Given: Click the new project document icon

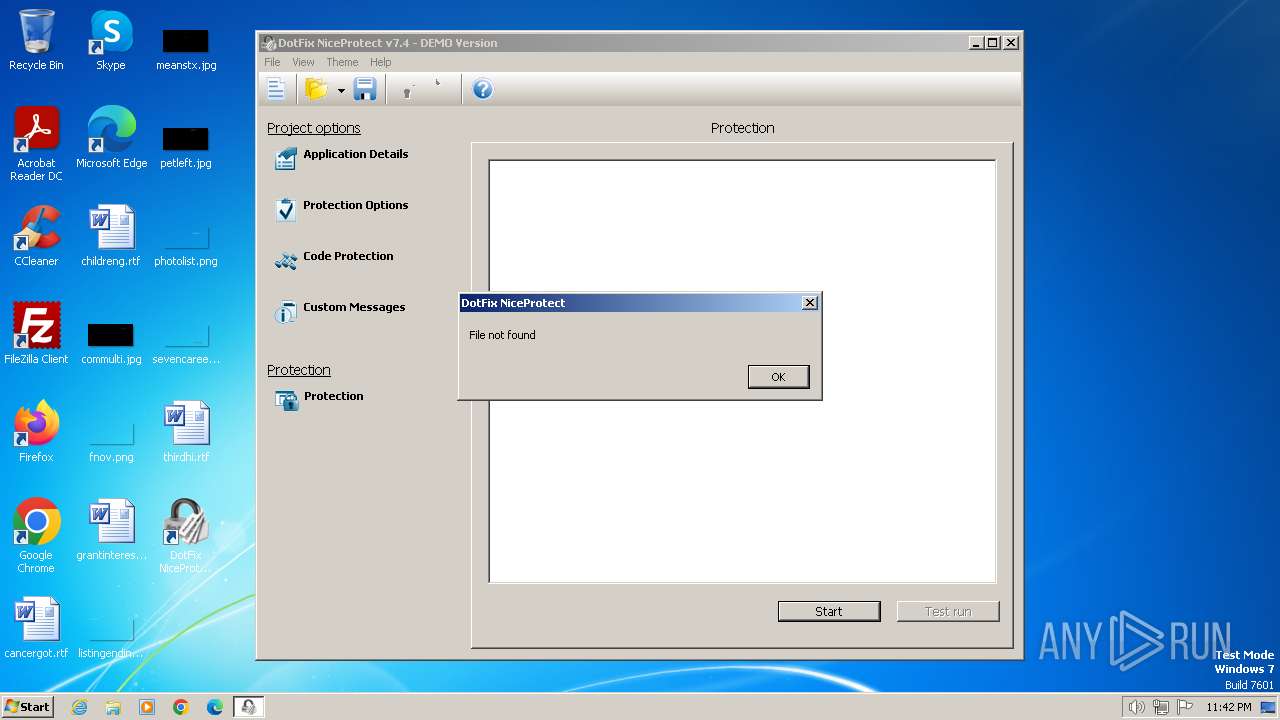Looking at the screenshot, I should click(x=277, y=90).
